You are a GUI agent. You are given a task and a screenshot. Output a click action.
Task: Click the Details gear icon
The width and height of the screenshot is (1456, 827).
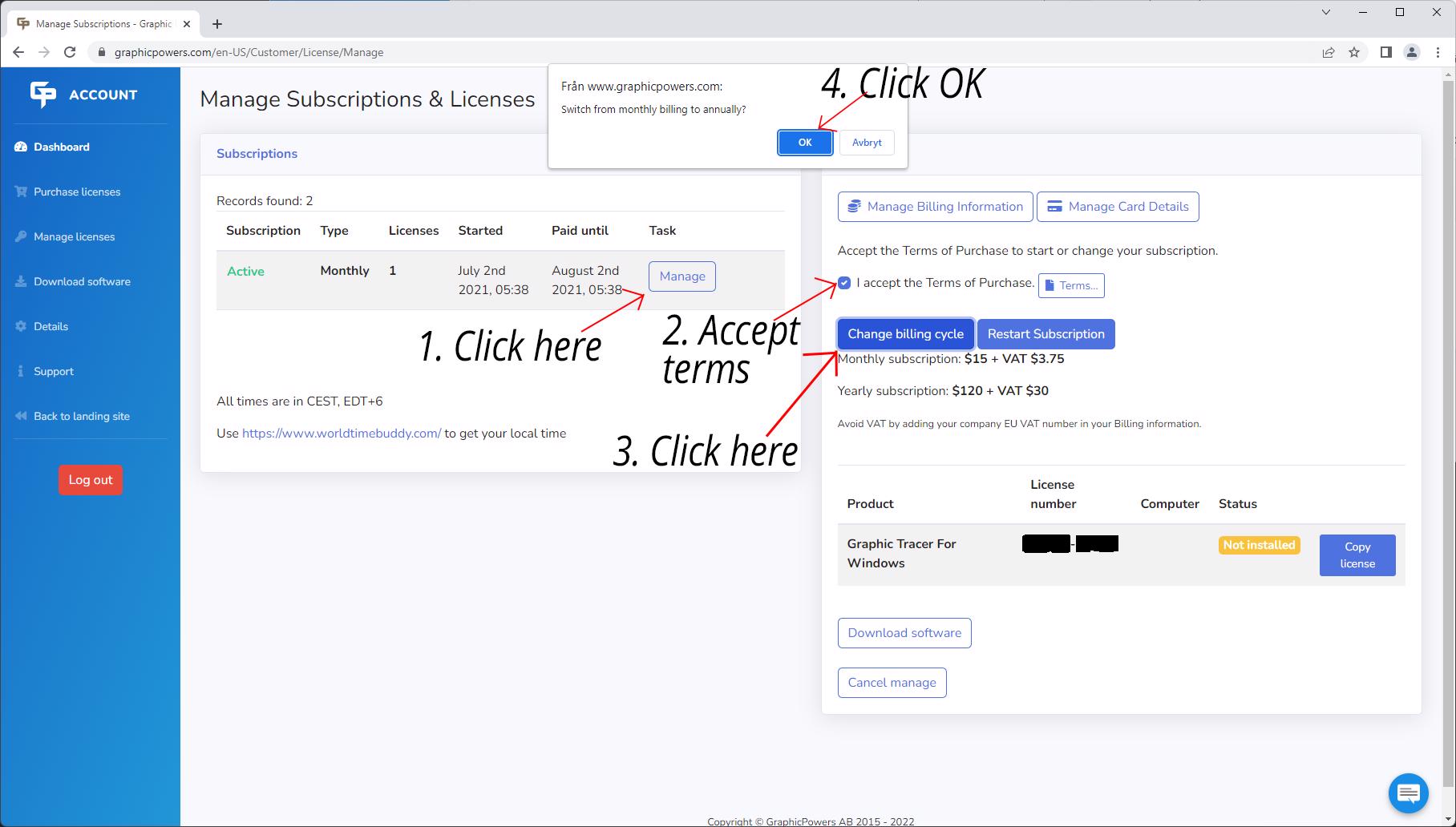point(21,326)
